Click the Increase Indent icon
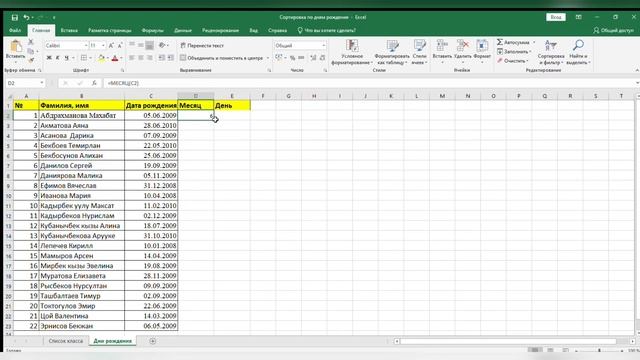 [171, 58]
